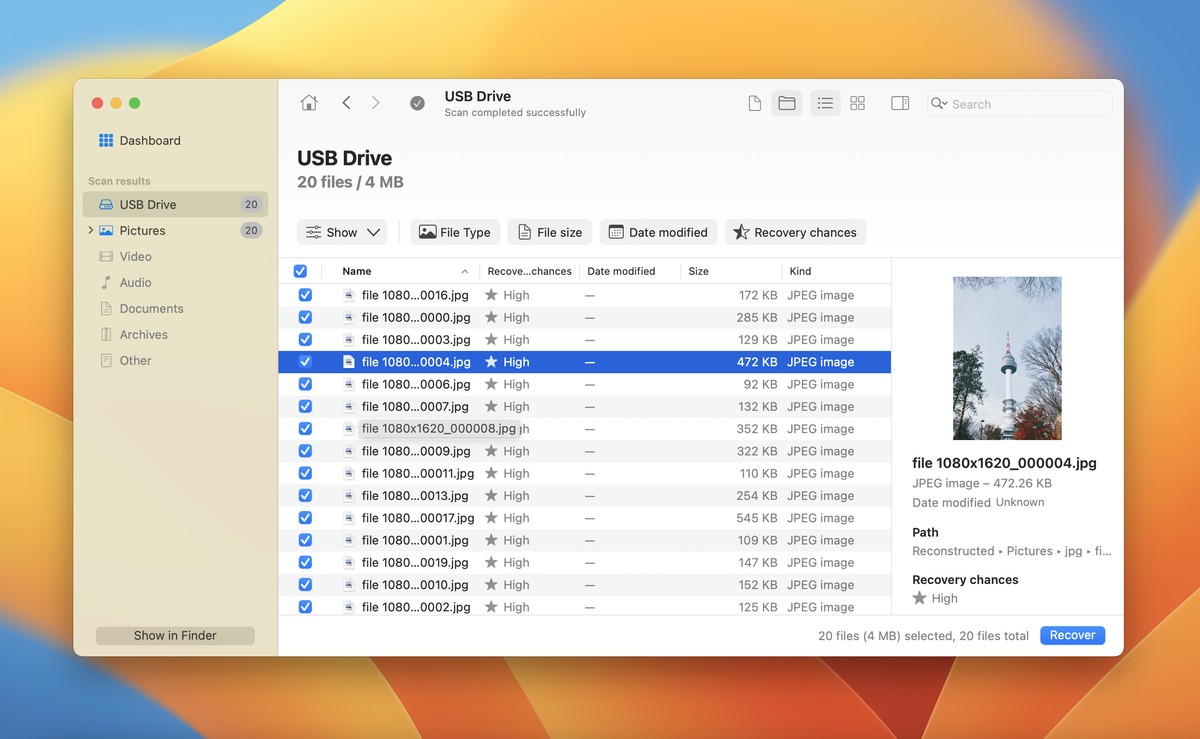
Task: Toggle the preview side panel icon
Action: [900, 103]
